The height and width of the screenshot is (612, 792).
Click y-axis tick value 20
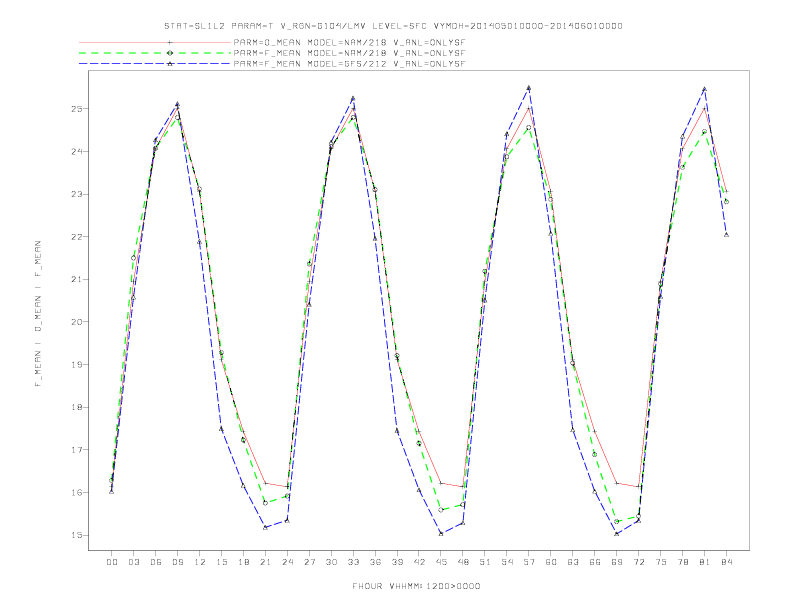point(77,322)
